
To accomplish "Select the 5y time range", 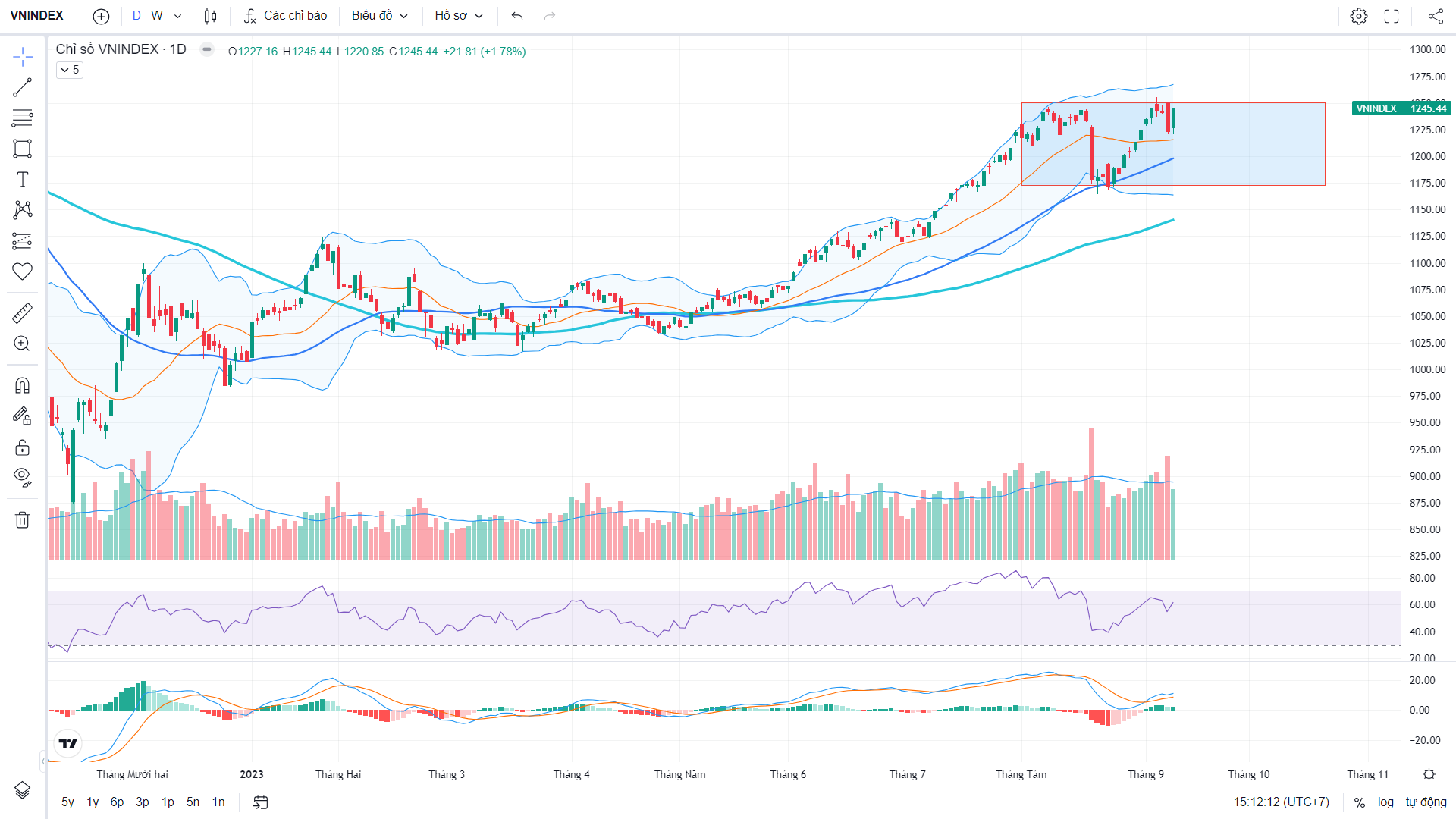I will pos(68,802).
